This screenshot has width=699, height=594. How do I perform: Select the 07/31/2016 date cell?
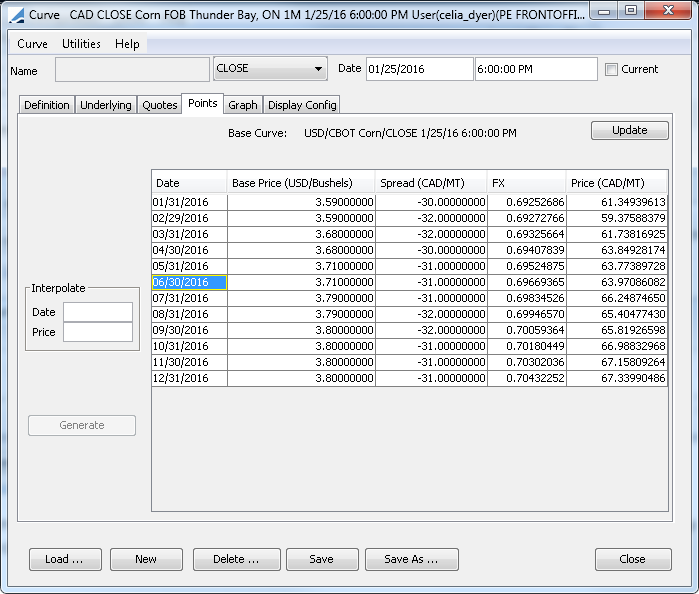189,298
